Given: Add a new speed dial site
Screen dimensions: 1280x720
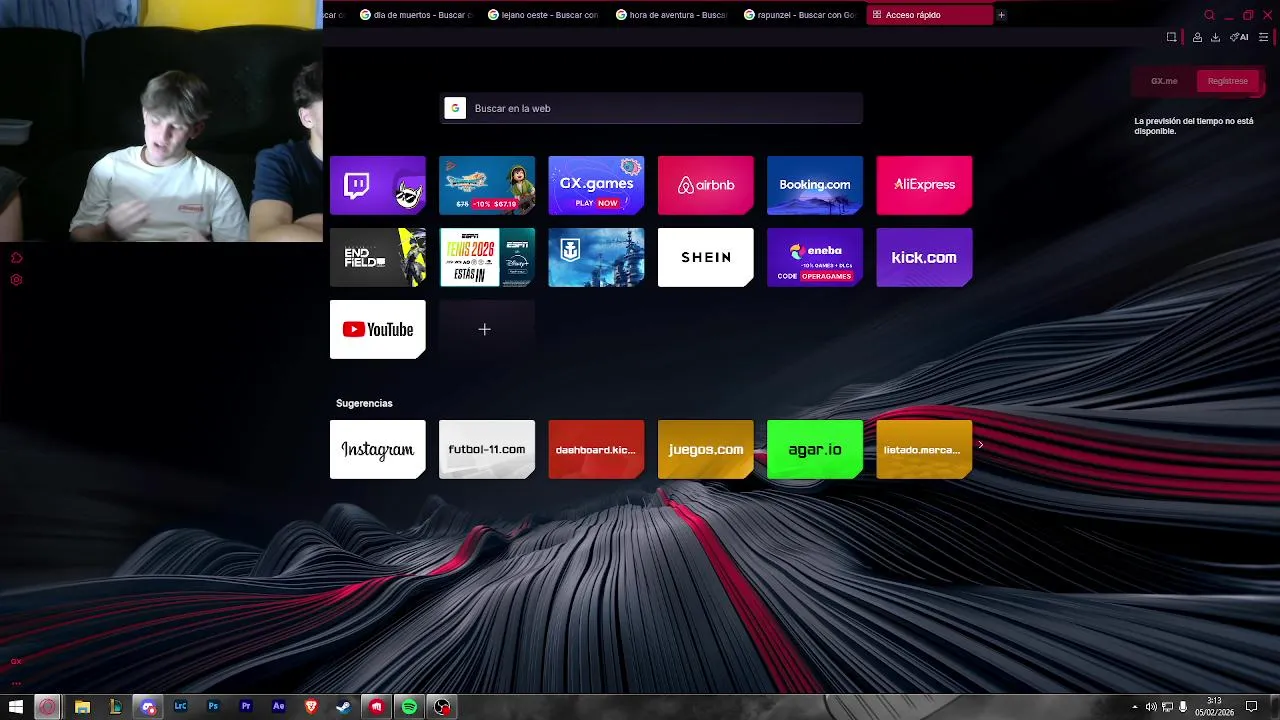Looking at the screenshot, I should coord(485,329).
